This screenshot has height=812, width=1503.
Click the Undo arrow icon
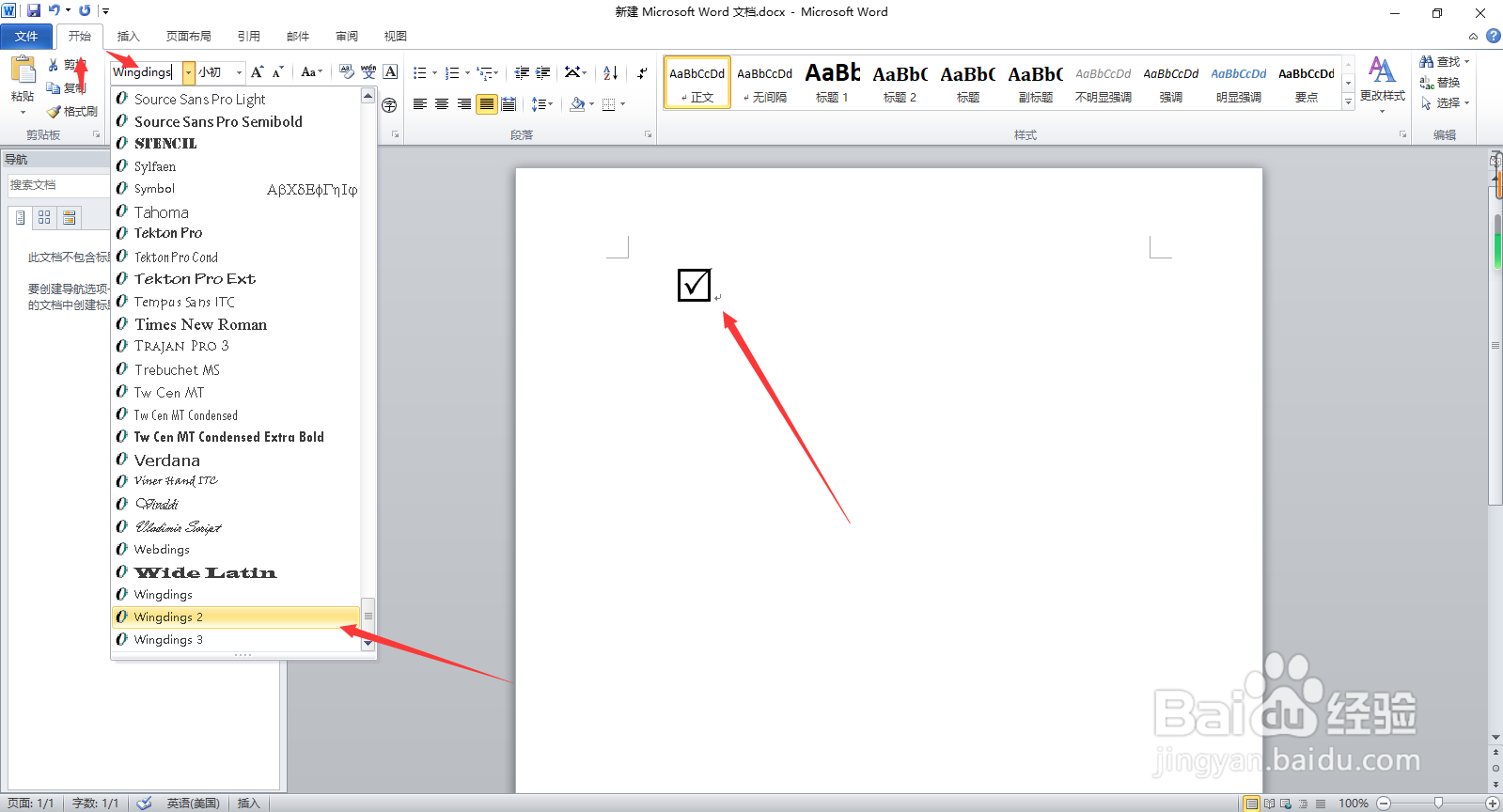coord(55,11)
